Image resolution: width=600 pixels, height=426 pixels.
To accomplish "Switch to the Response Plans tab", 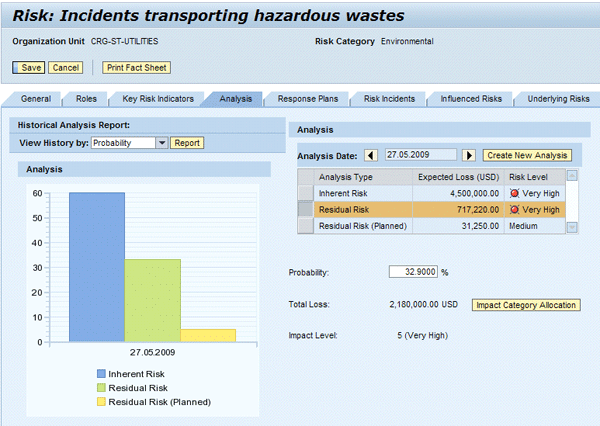I will [305, 99].
